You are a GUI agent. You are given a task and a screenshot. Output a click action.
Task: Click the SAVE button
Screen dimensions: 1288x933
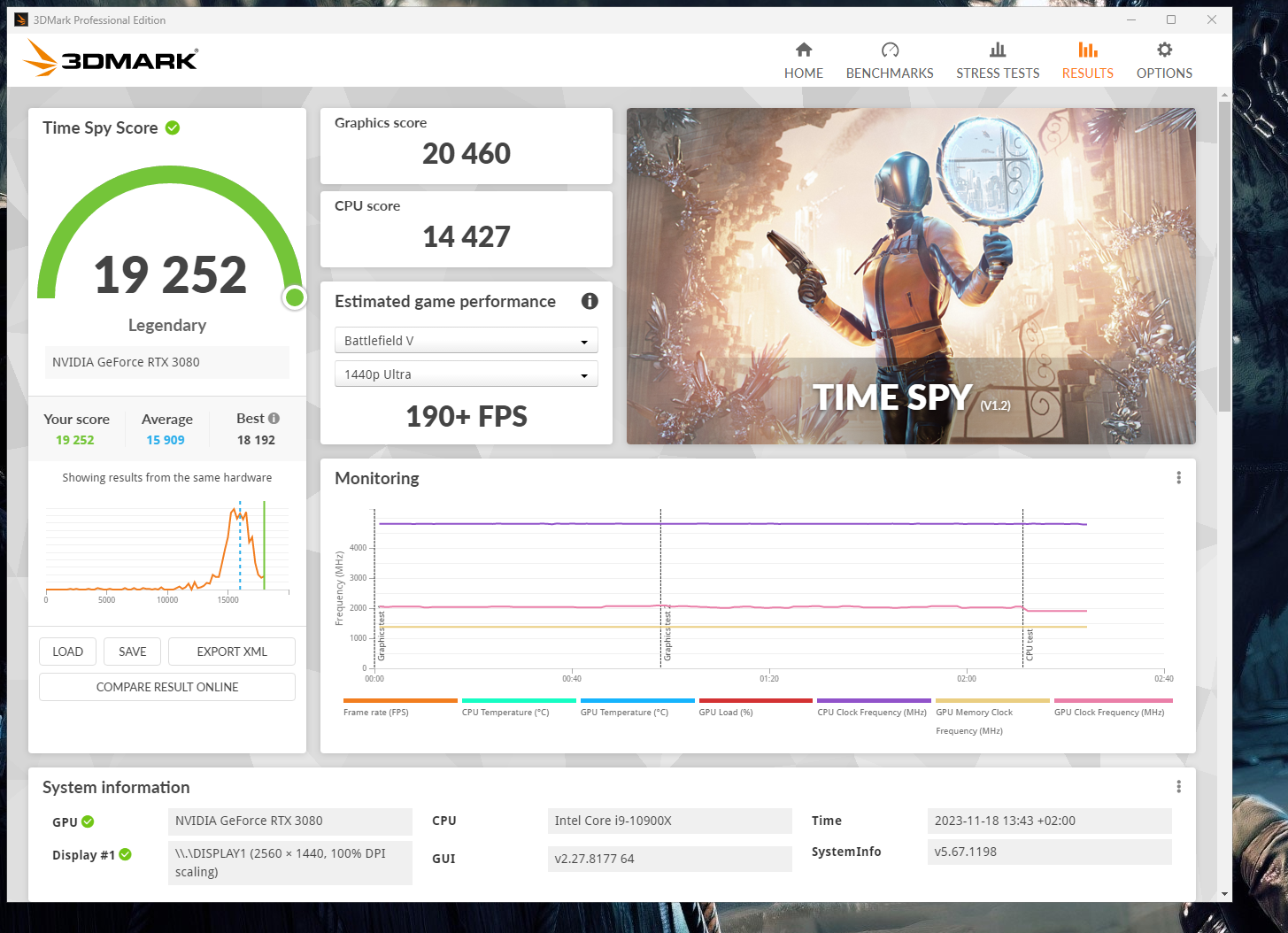point(133,652)
